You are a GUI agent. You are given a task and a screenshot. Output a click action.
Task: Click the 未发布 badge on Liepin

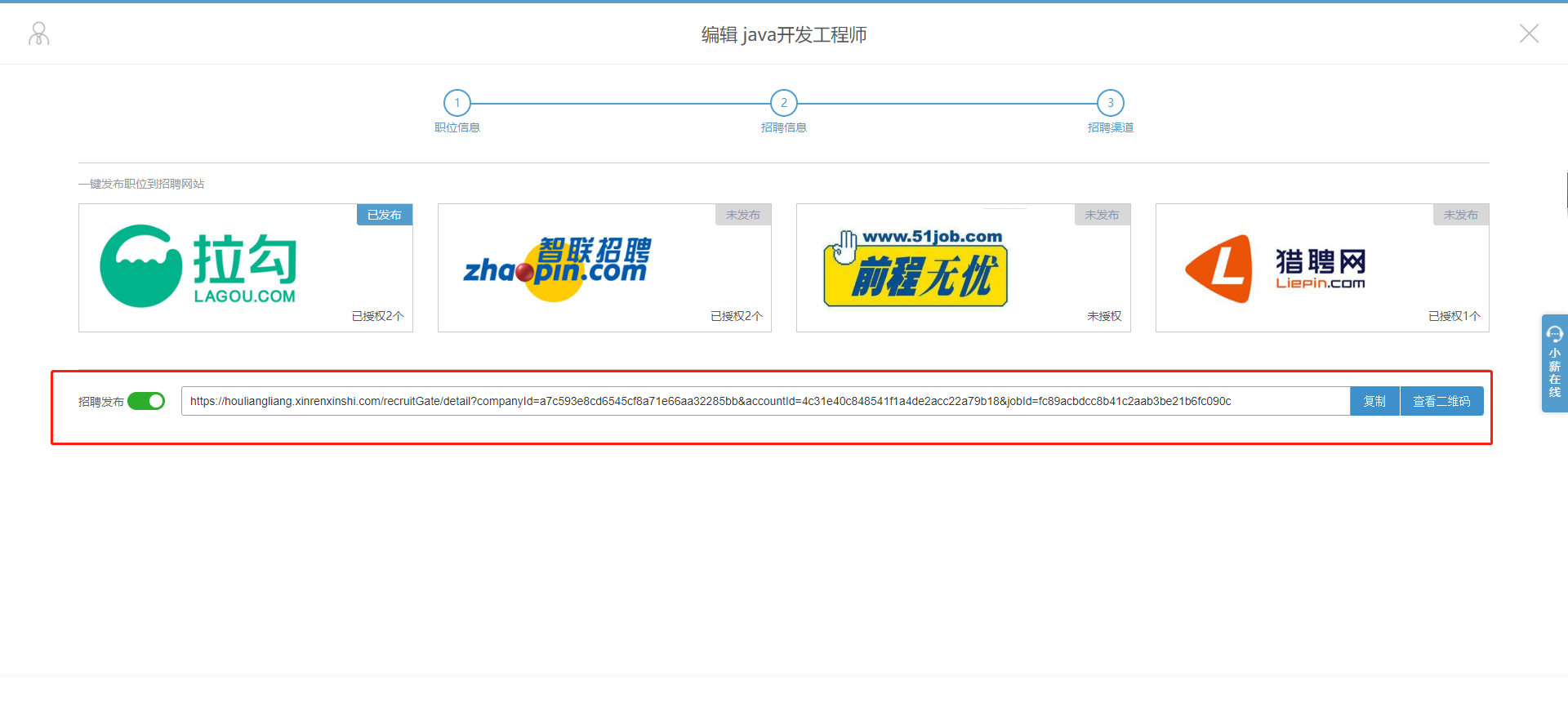1461,215
